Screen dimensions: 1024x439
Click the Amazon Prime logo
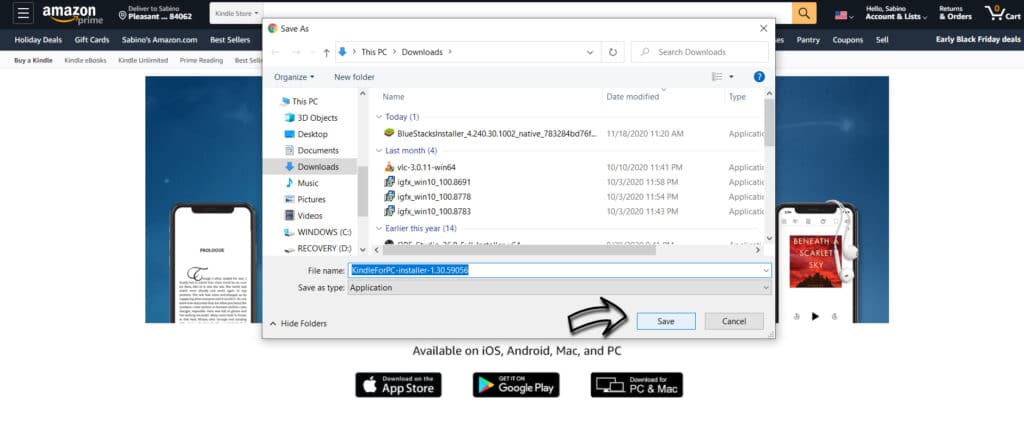[72, 14]
